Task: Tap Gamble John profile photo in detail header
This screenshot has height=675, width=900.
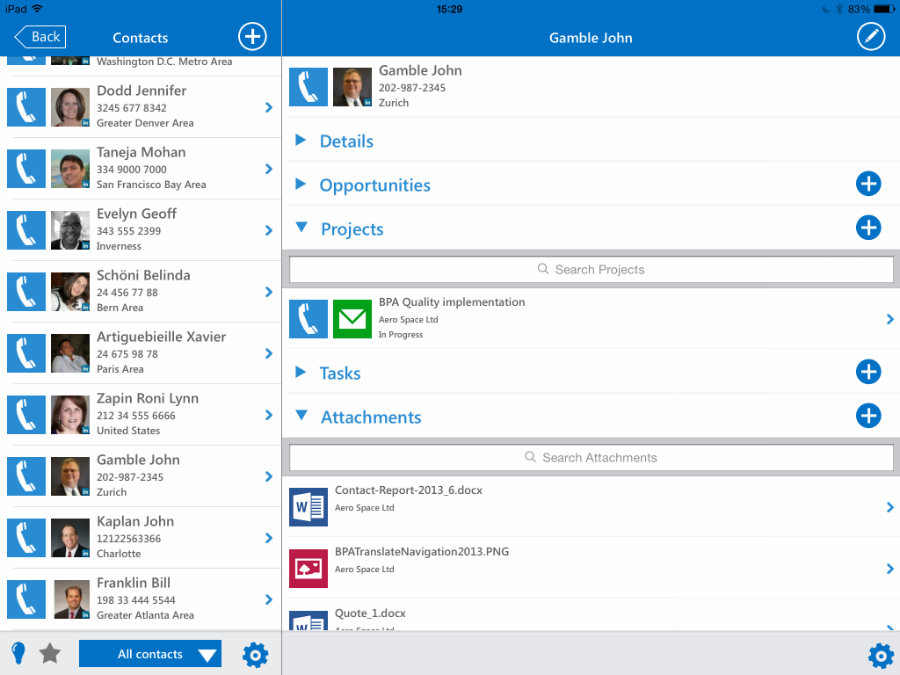Action: point(352,87)
